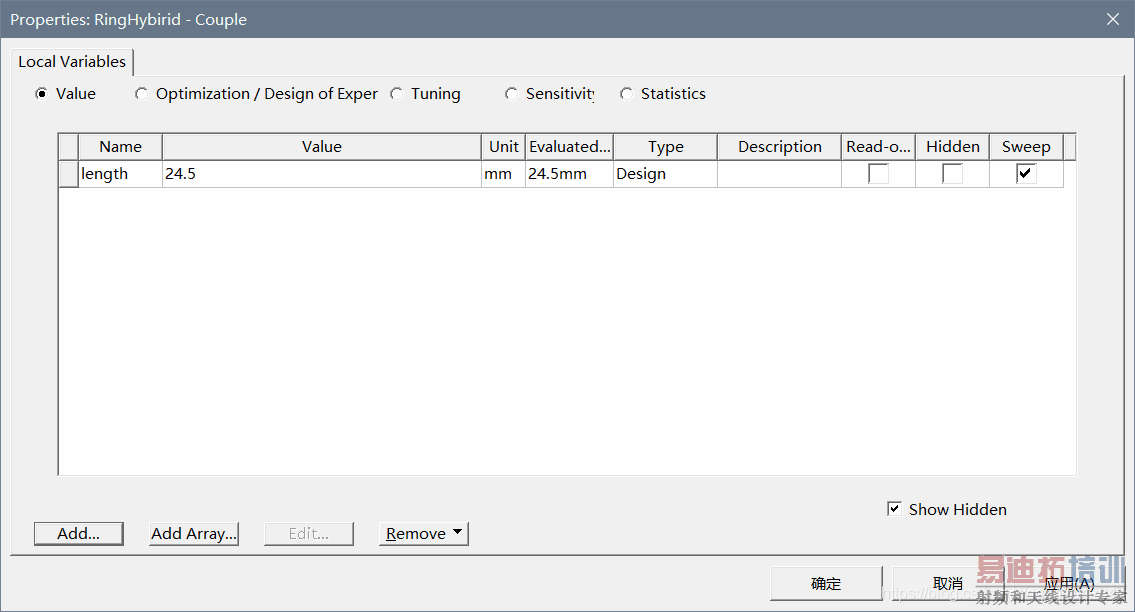This screenshot has width=1135, height=612.
Task: Click the Name column header
Action: tap(120, 147)
